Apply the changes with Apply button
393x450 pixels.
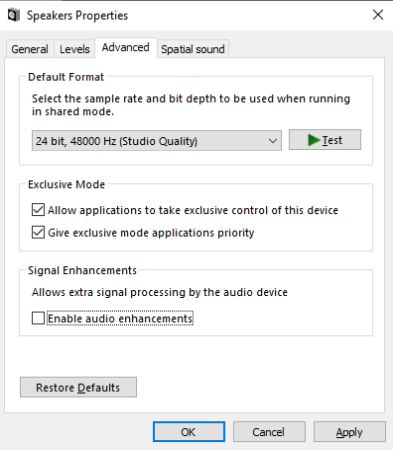pos(349,432)
